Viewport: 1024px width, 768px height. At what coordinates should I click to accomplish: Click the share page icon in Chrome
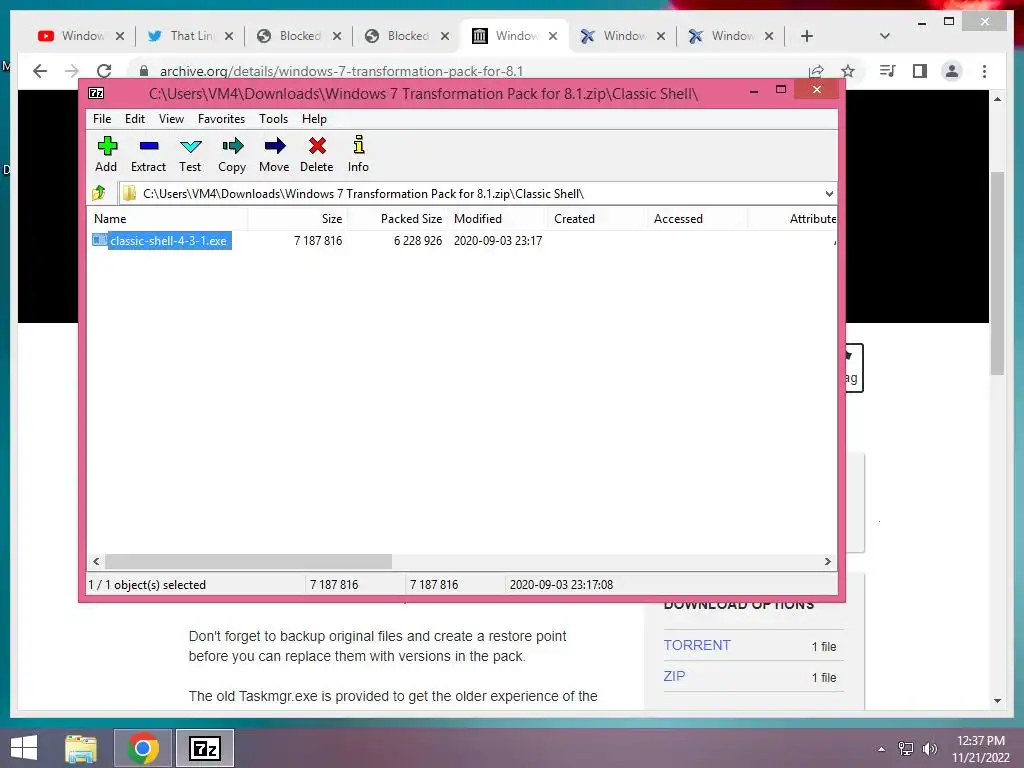[816, 71]
